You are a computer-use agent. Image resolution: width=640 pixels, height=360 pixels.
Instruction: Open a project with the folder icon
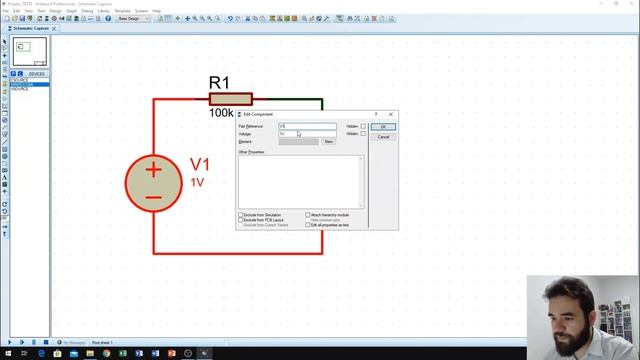15,19
